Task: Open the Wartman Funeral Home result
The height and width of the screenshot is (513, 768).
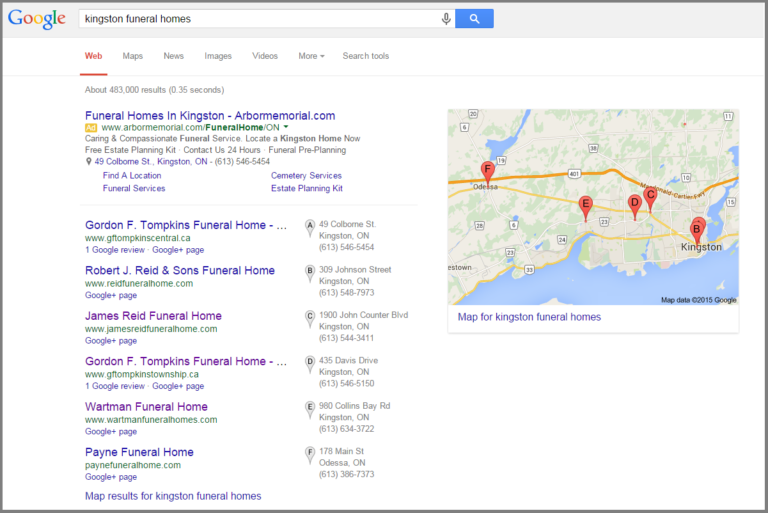Action: click(x=146, y=407)
